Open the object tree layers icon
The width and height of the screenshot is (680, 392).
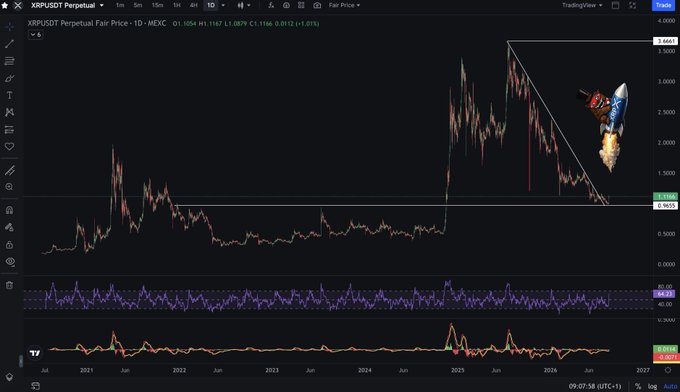click(x=9, y=377)
